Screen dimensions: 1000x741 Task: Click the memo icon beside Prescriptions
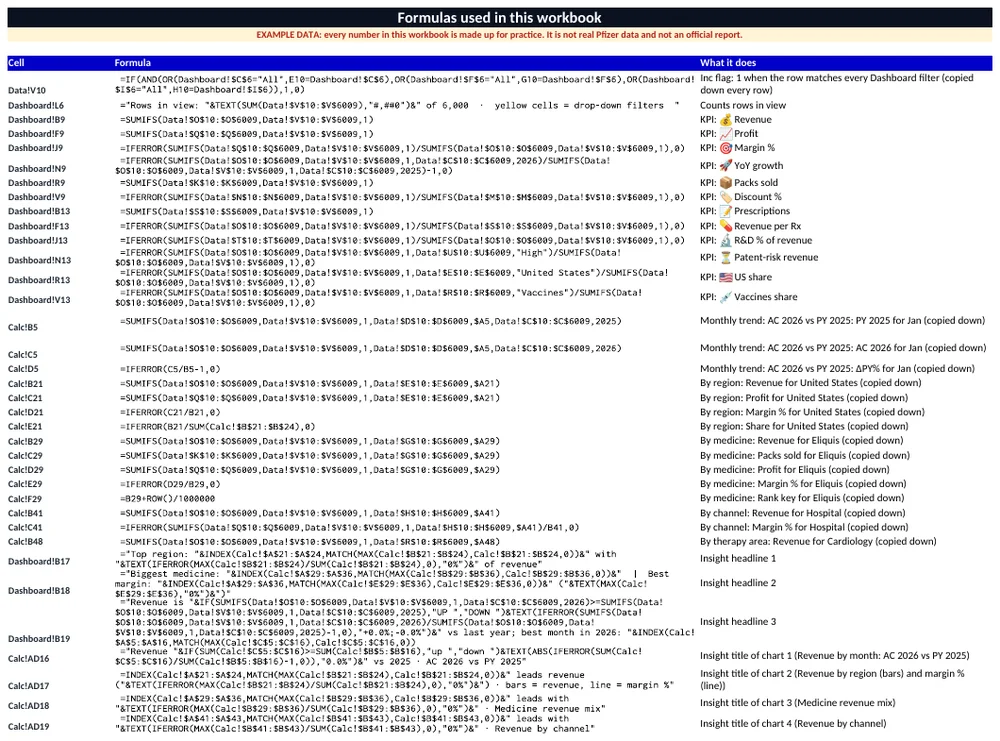tap(726, 211)
